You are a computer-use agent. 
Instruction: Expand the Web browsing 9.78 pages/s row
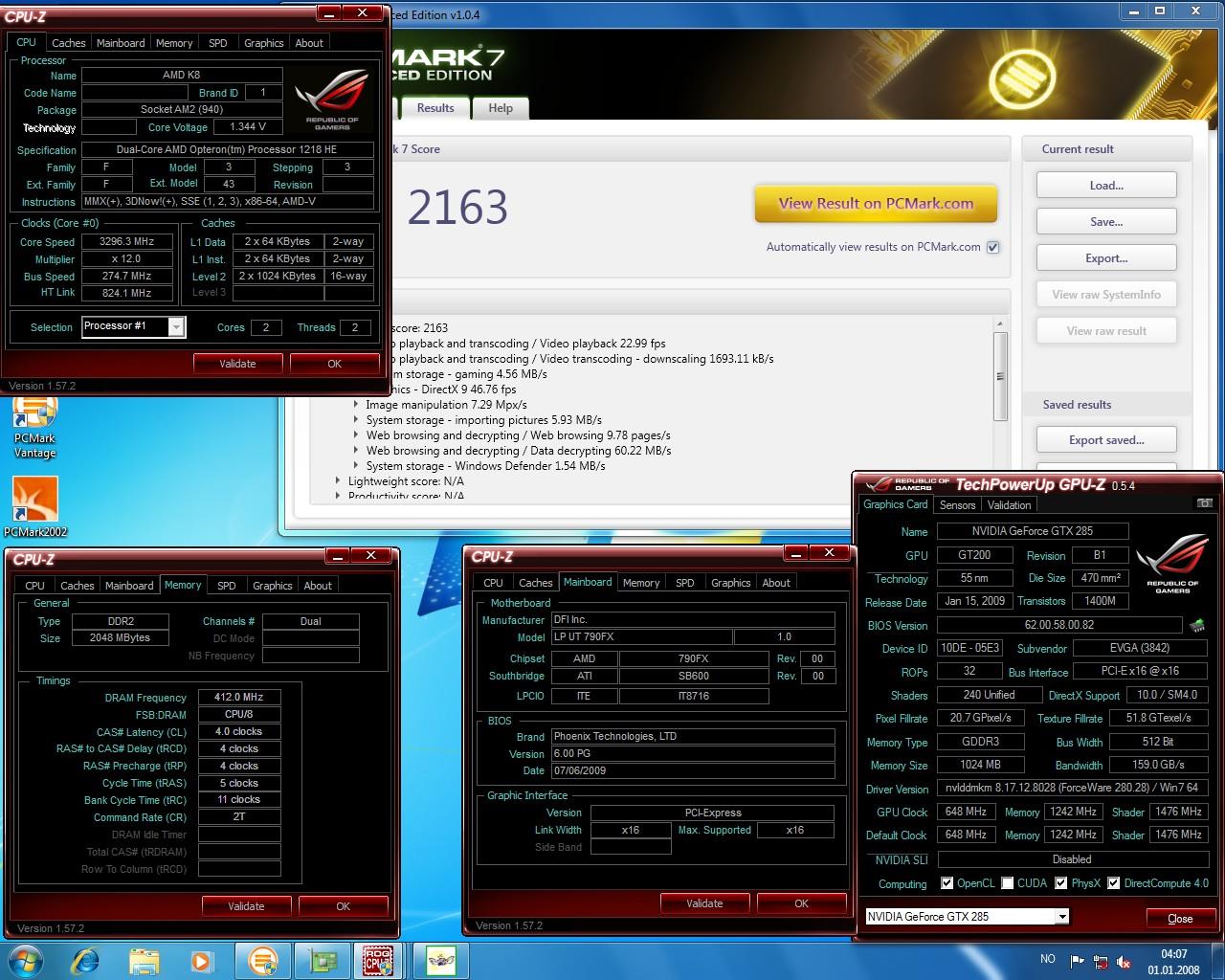click(x=356, y=435)
